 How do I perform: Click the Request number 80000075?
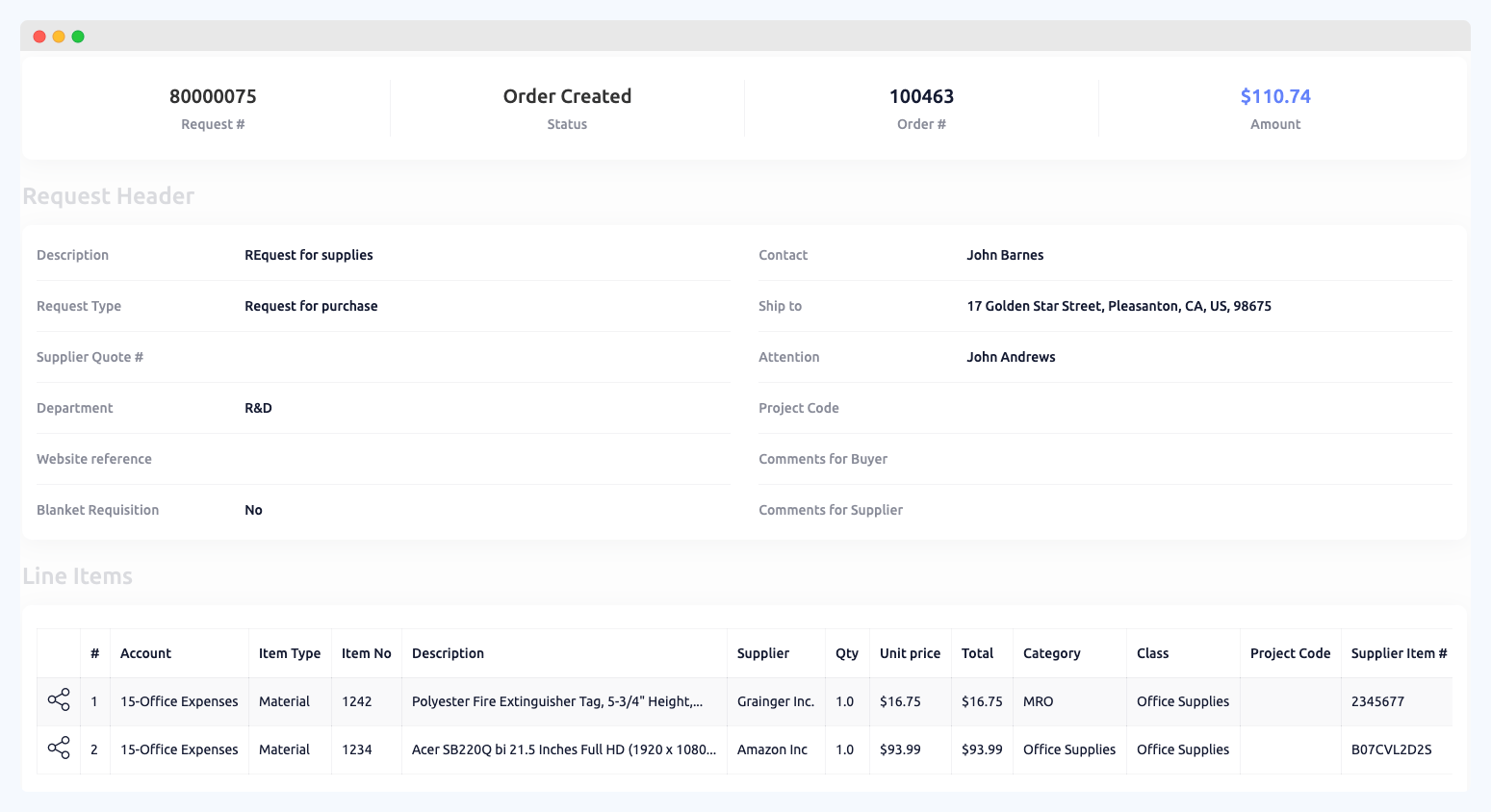point(213,96)
